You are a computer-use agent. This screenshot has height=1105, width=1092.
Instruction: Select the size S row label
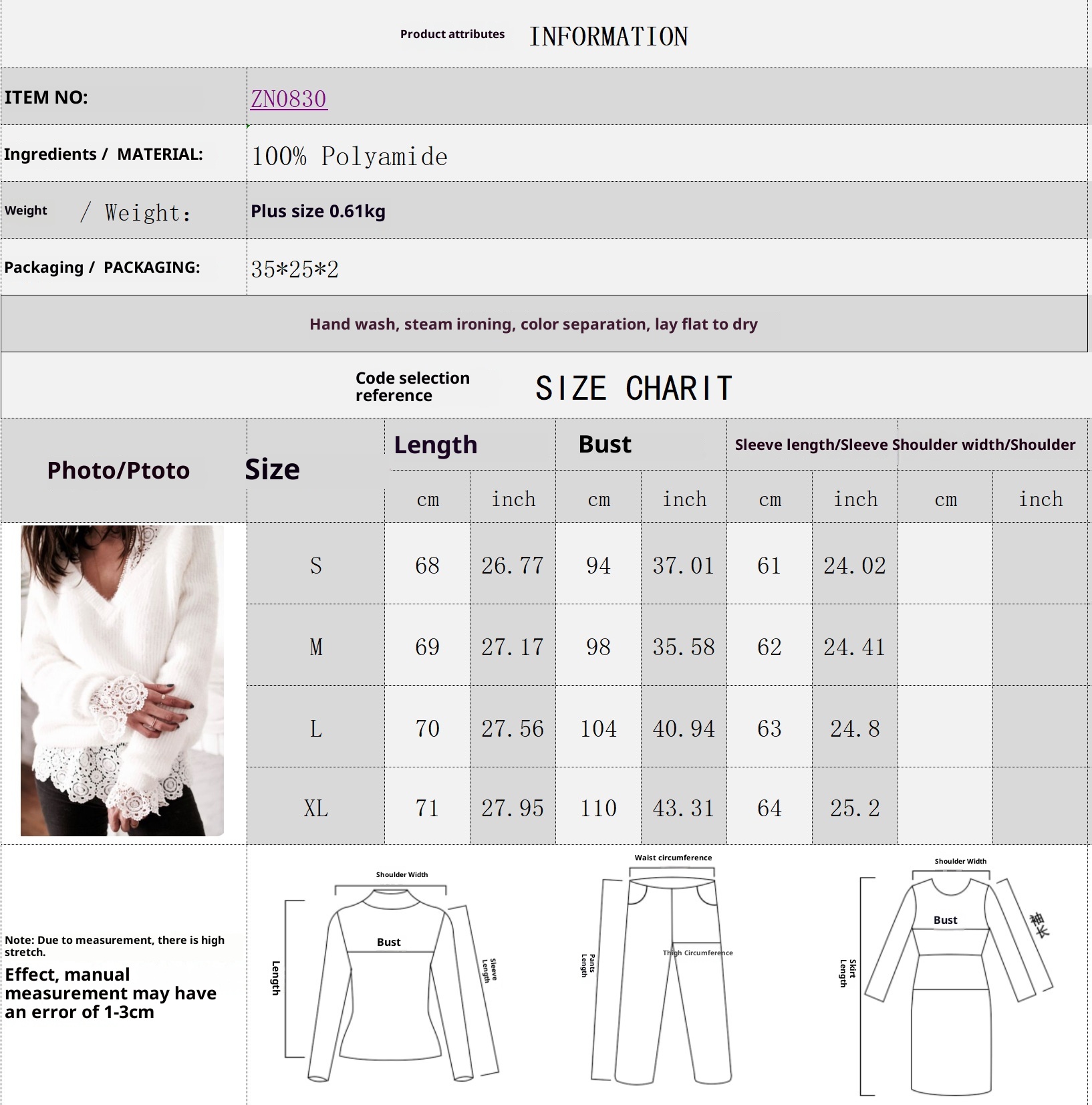(315, 566)
